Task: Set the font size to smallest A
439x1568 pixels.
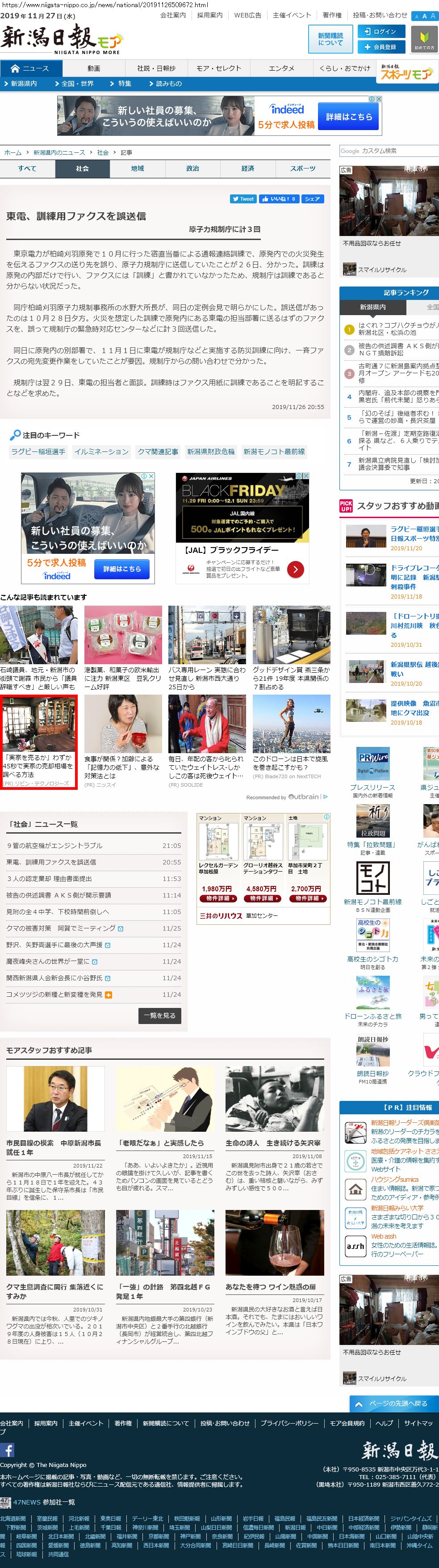Action: (417, 17)
